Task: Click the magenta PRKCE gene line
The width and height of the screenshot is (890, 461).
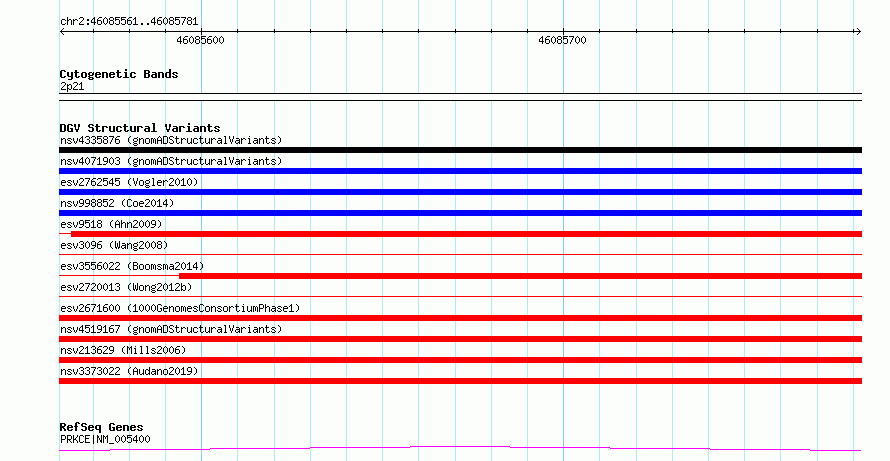Action: coord(460,449)
